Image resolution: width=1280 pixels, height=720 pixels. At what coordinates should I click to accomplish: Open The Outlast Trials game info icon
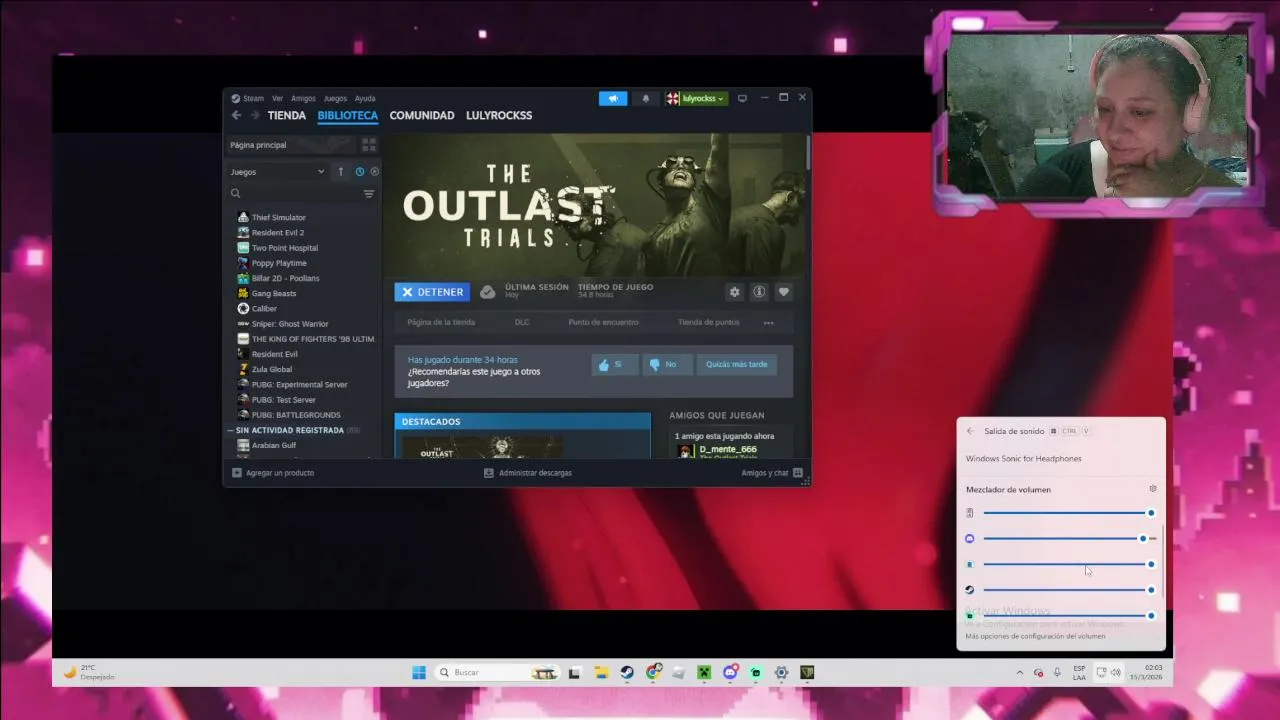(x=759, y=292)
